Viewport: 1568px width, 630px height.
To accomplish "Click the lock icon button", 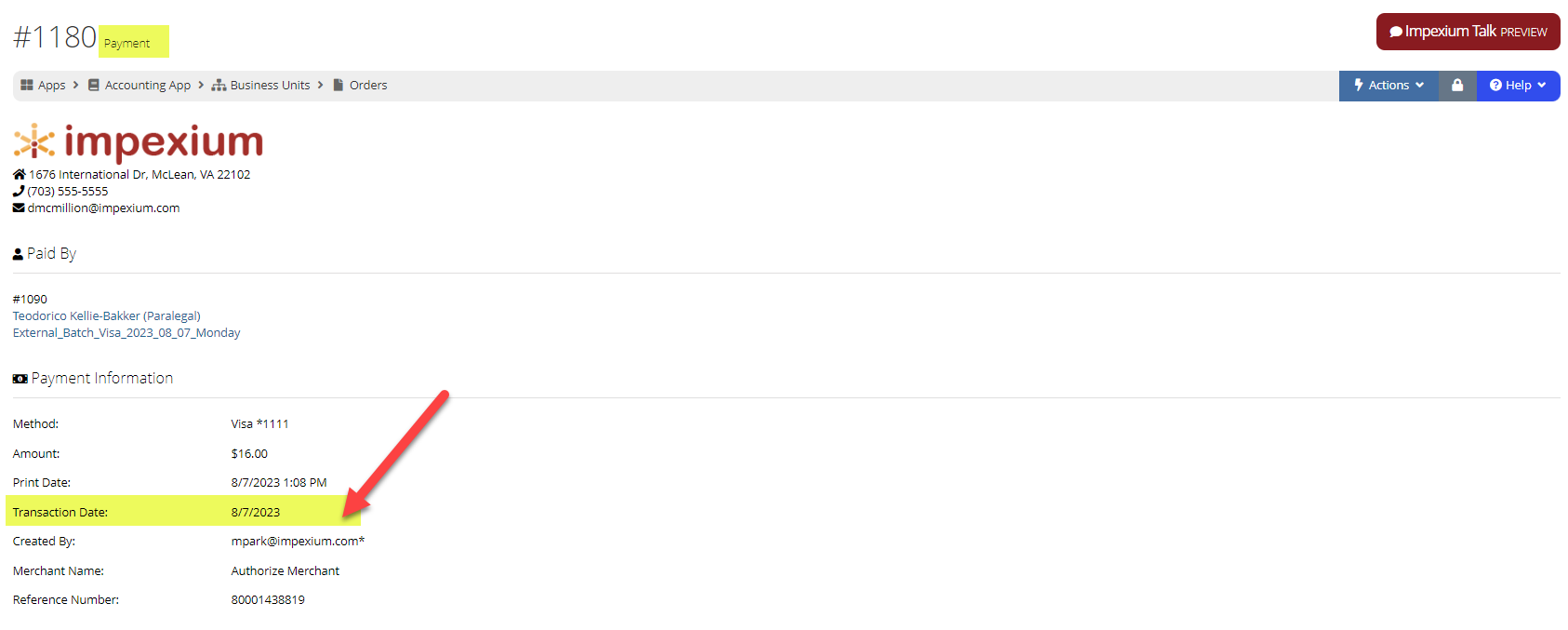I will [x=1457, y=86].
